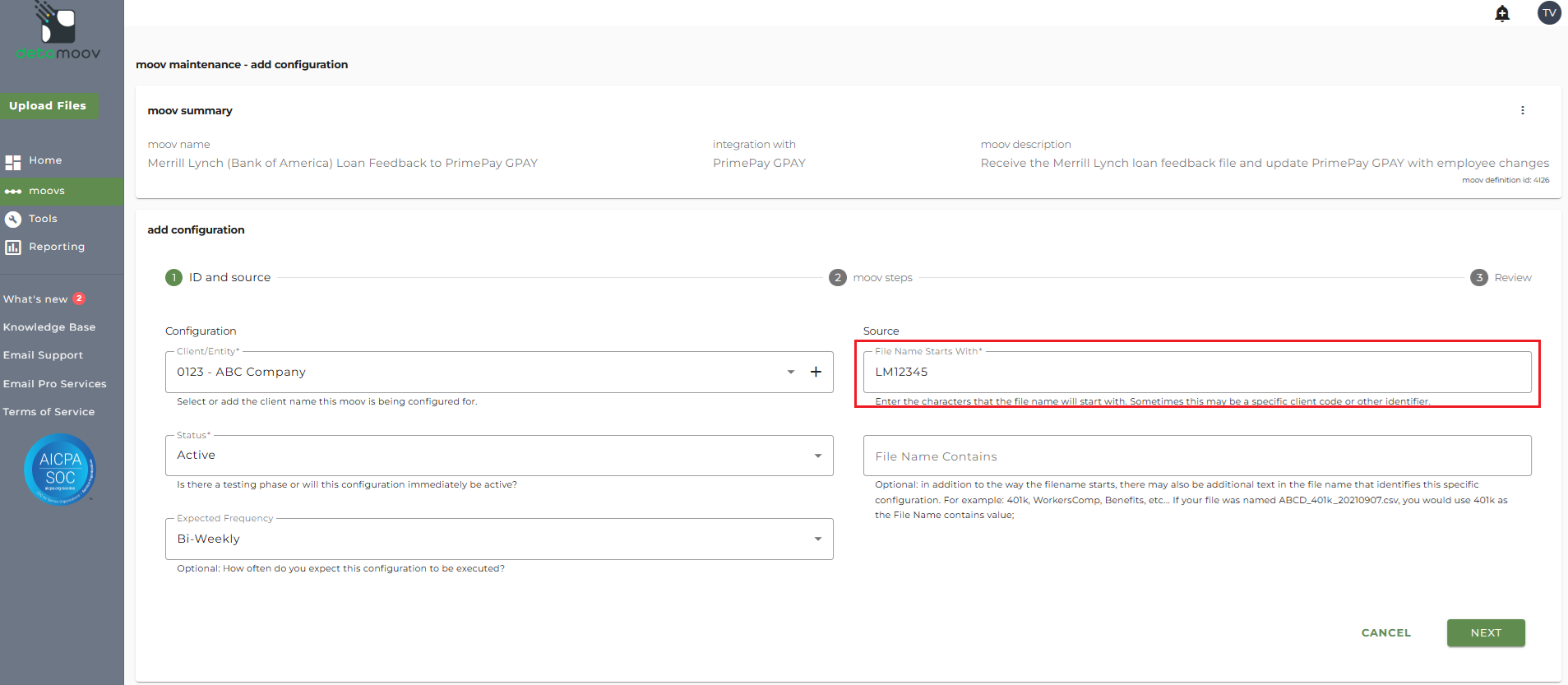Expand the Client/Entity dropdown
1568x685 pixels.
[790, 372]
